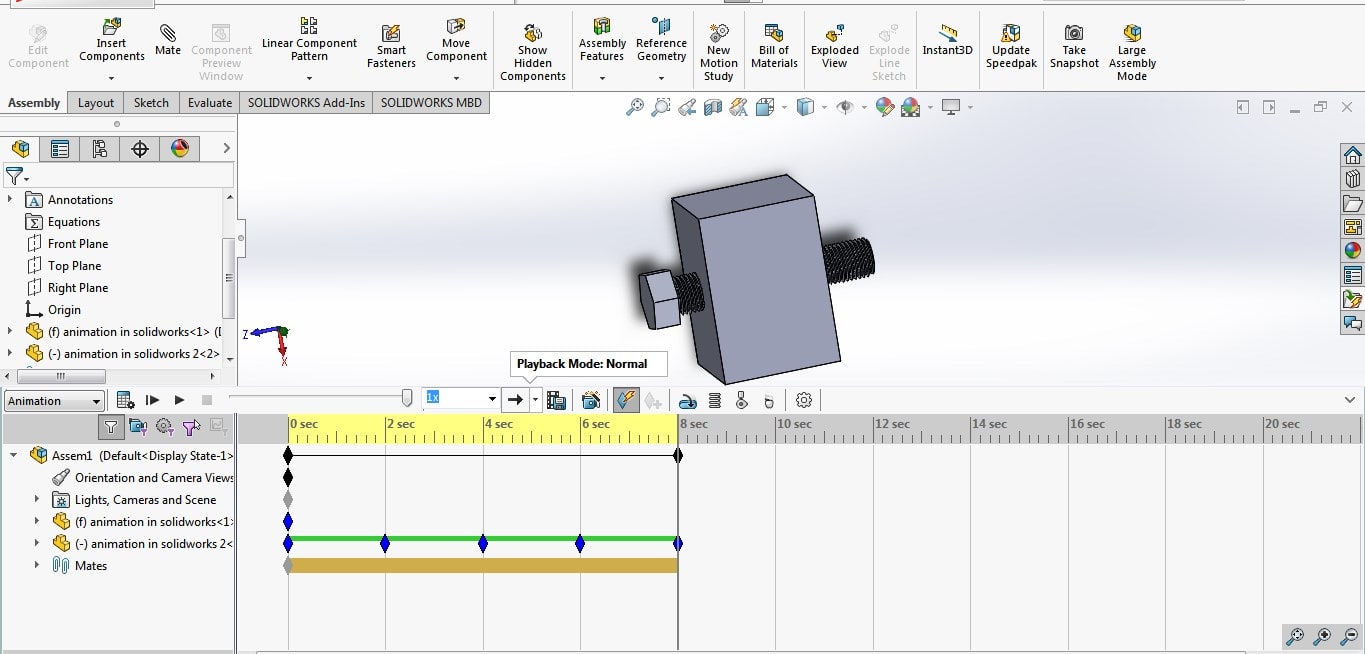The image size is (1365, 654).
Task: Click the Update Speedpak tool
Action: [x=1010, y=47]
